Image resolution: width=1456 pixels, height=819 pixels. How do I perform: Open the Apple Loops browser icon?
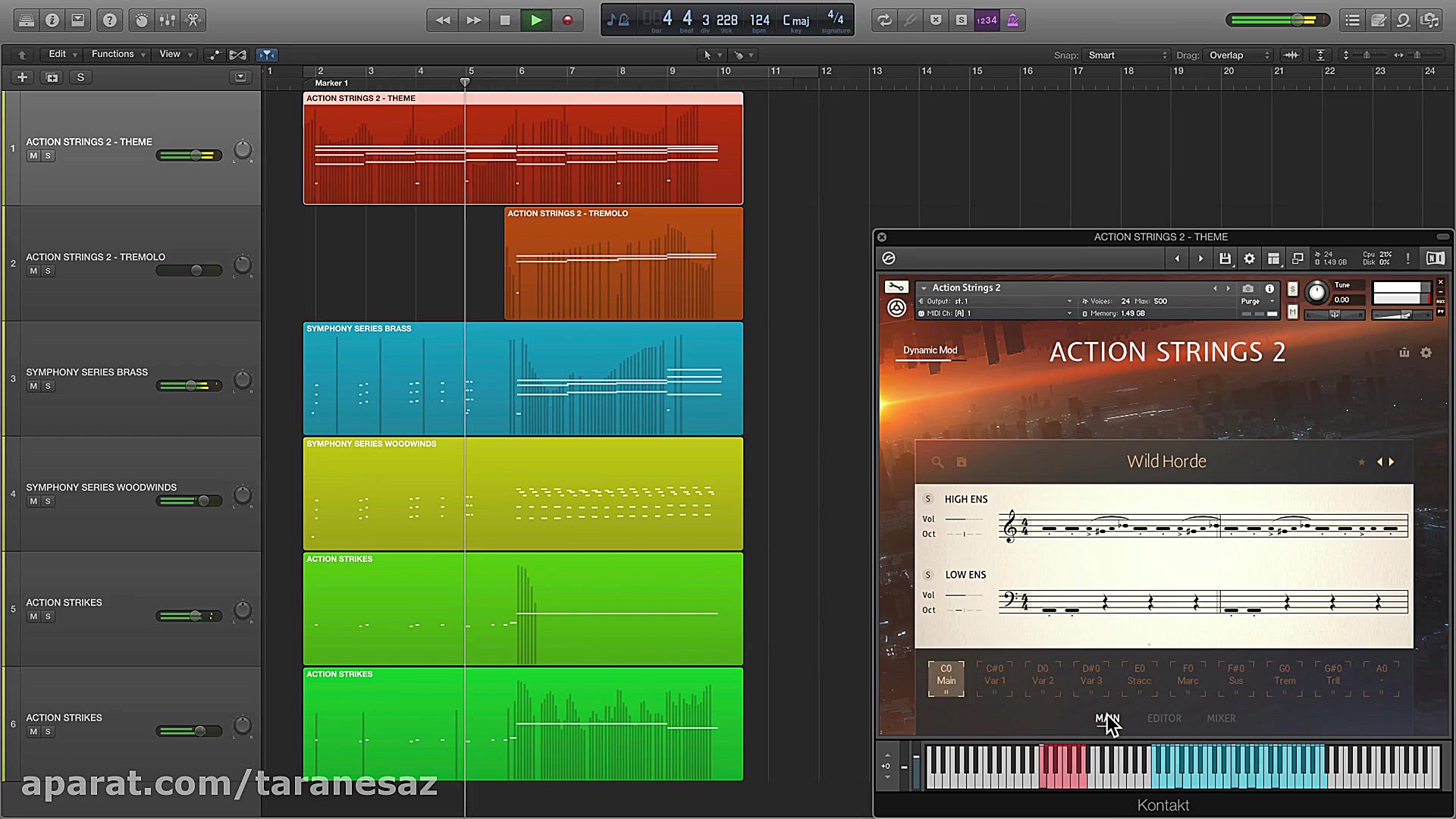pyautogui.click(x=1404, y=20)
